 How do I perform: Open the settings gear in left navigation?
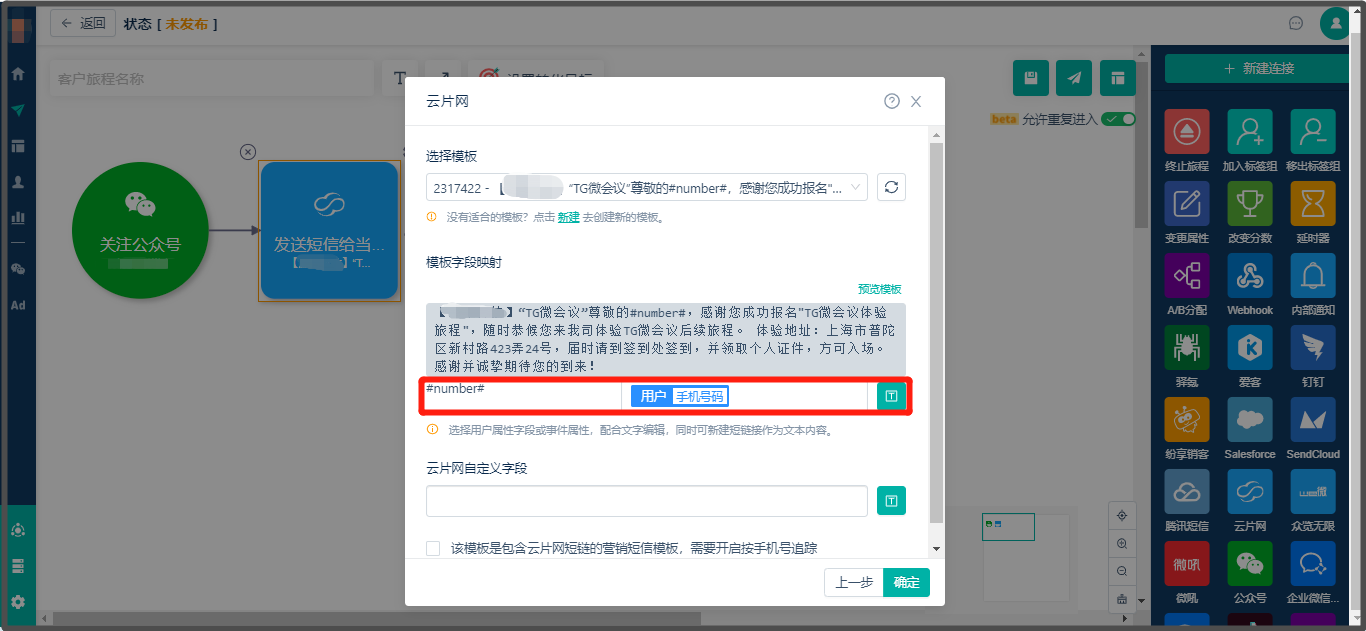tap(18, 602)
